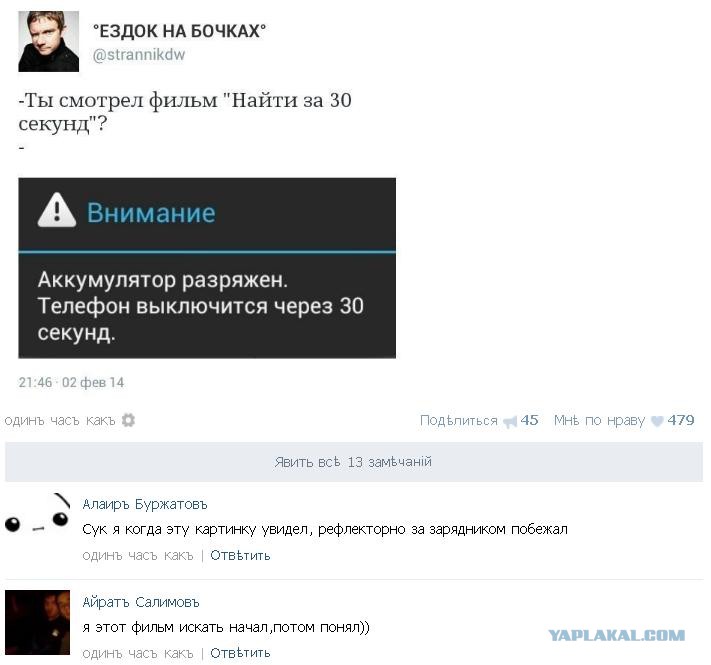Image resolution: width=711 pixels, height=665 pixels.
Task: Open Алаиръ Буржатовъ's emoticon avatar
Action: coord(38,515)
